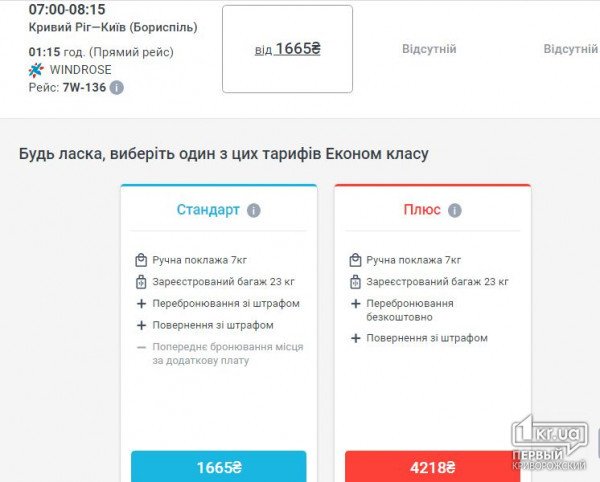Open the Стандарт tariff title
The height and width of the screenshot is (482, 600).
tap(208, 211)
